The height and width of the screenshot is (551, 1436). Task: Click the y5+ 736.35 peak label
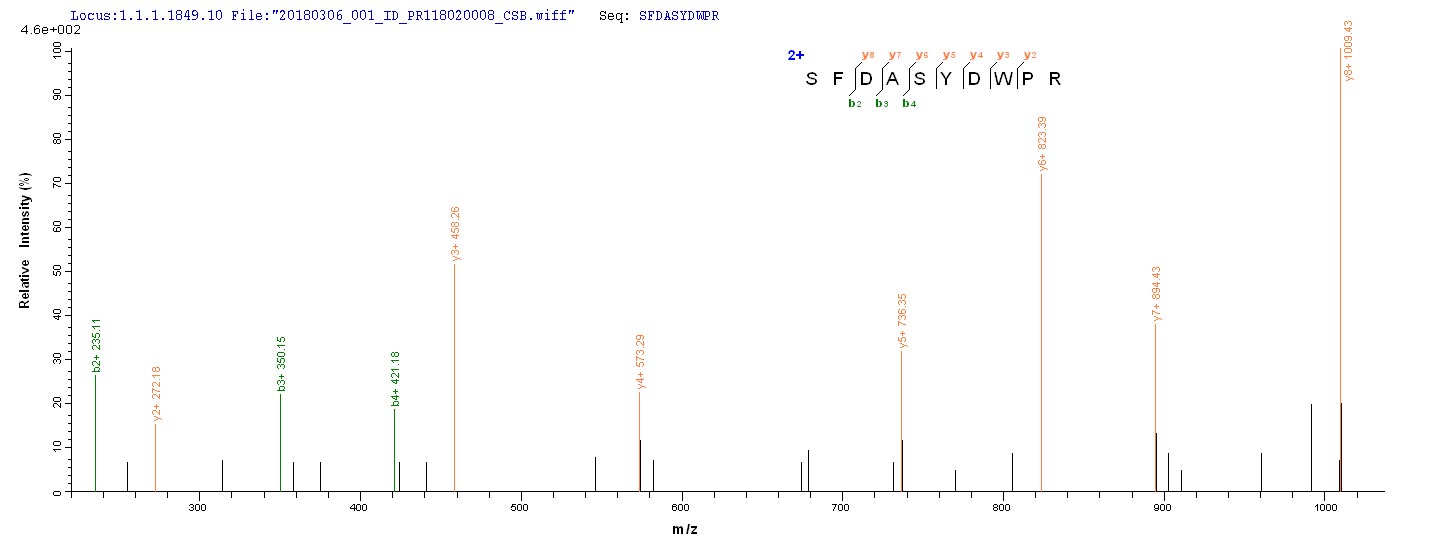click(x=903, y=320)
